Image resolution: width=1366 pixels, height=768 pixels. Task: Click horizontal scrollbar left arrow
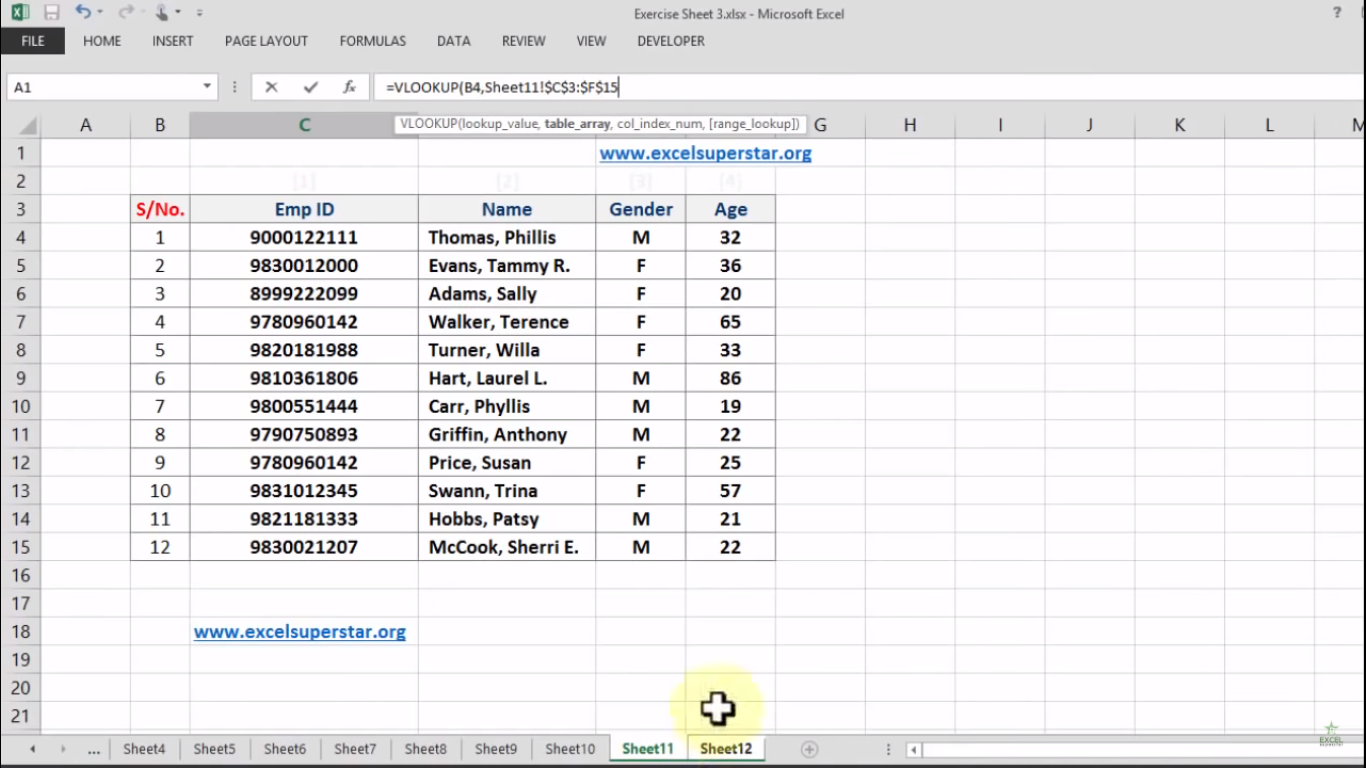tap(913, 749)
